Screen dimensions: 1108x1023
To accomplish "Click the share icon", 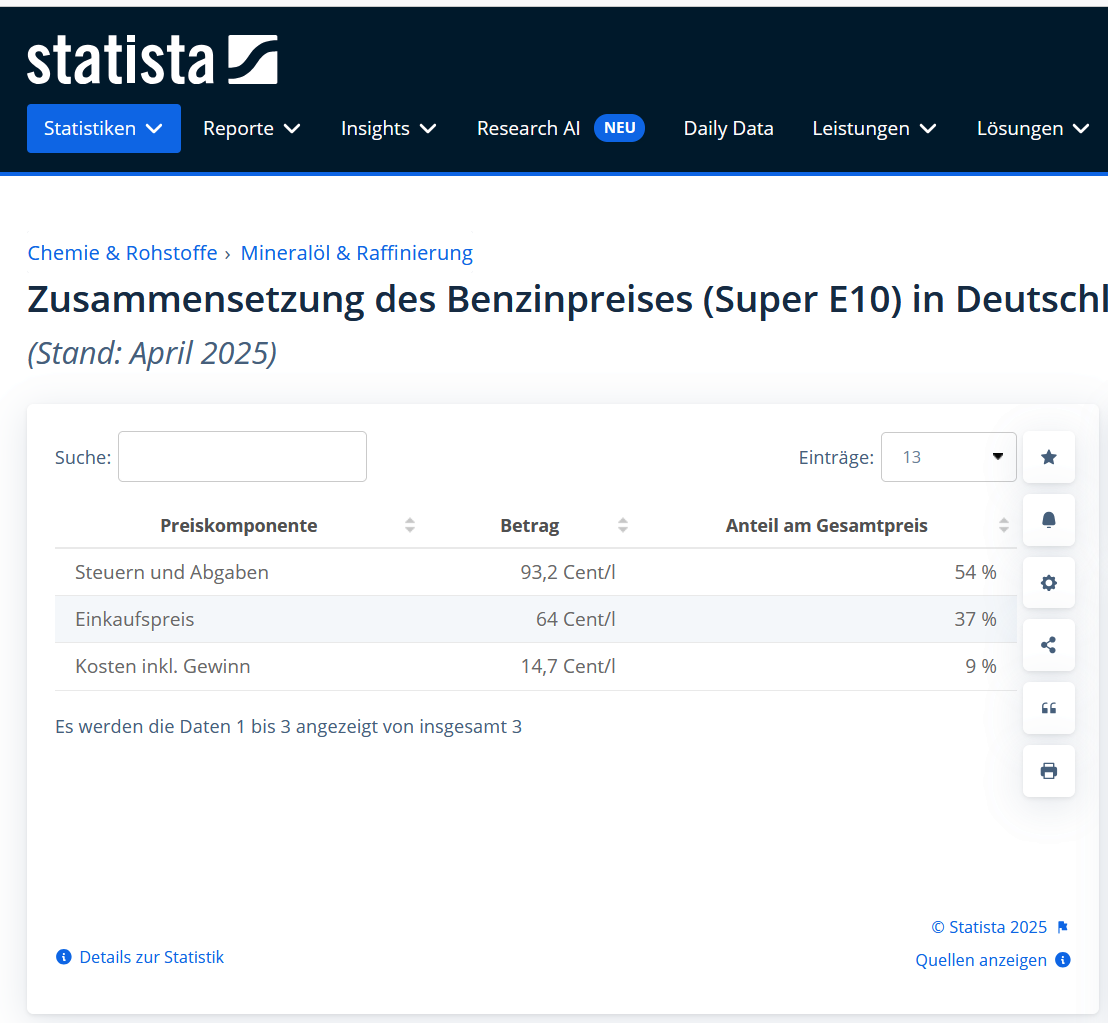I will tap(1049, 645).
